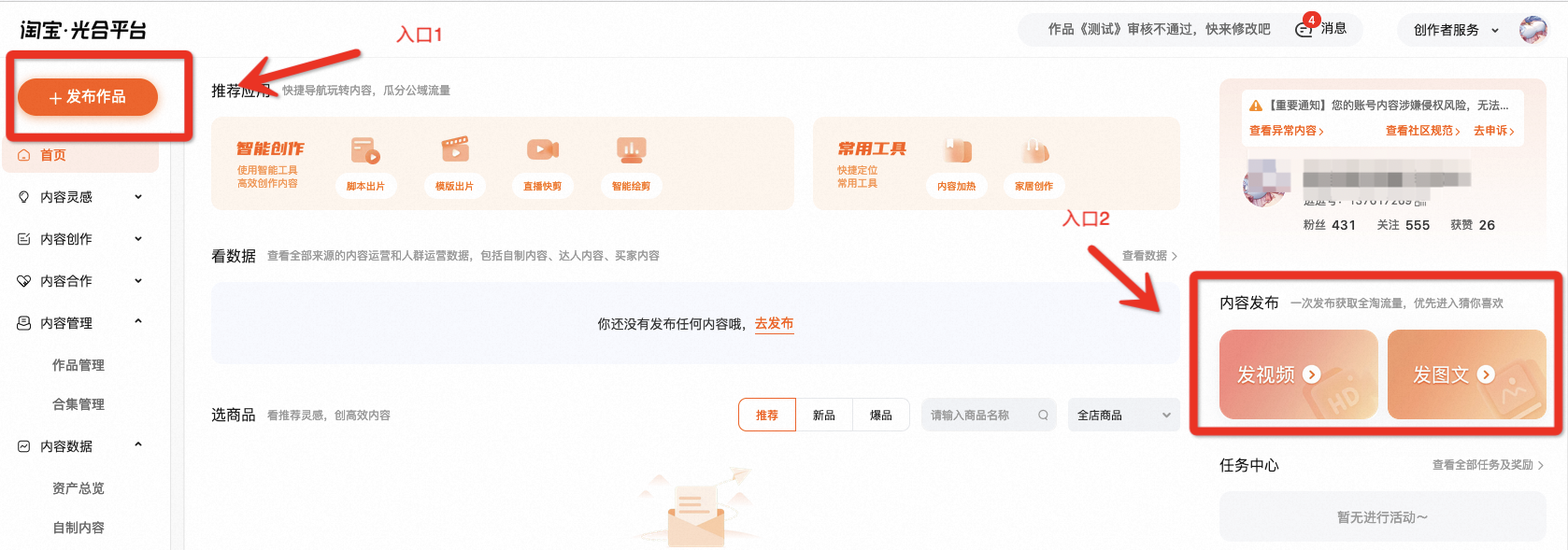Click the blurred profile picture

click(1267, 182)
